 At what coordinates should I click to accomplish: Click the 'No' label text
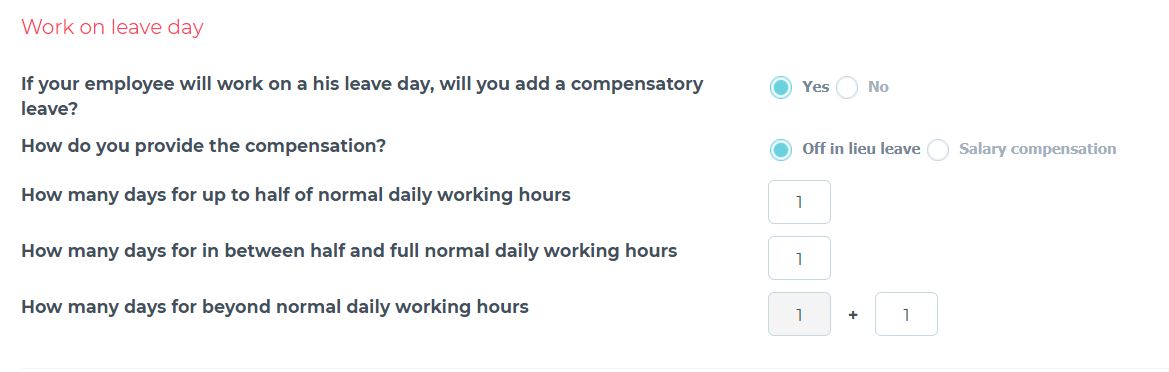[878, 87]
